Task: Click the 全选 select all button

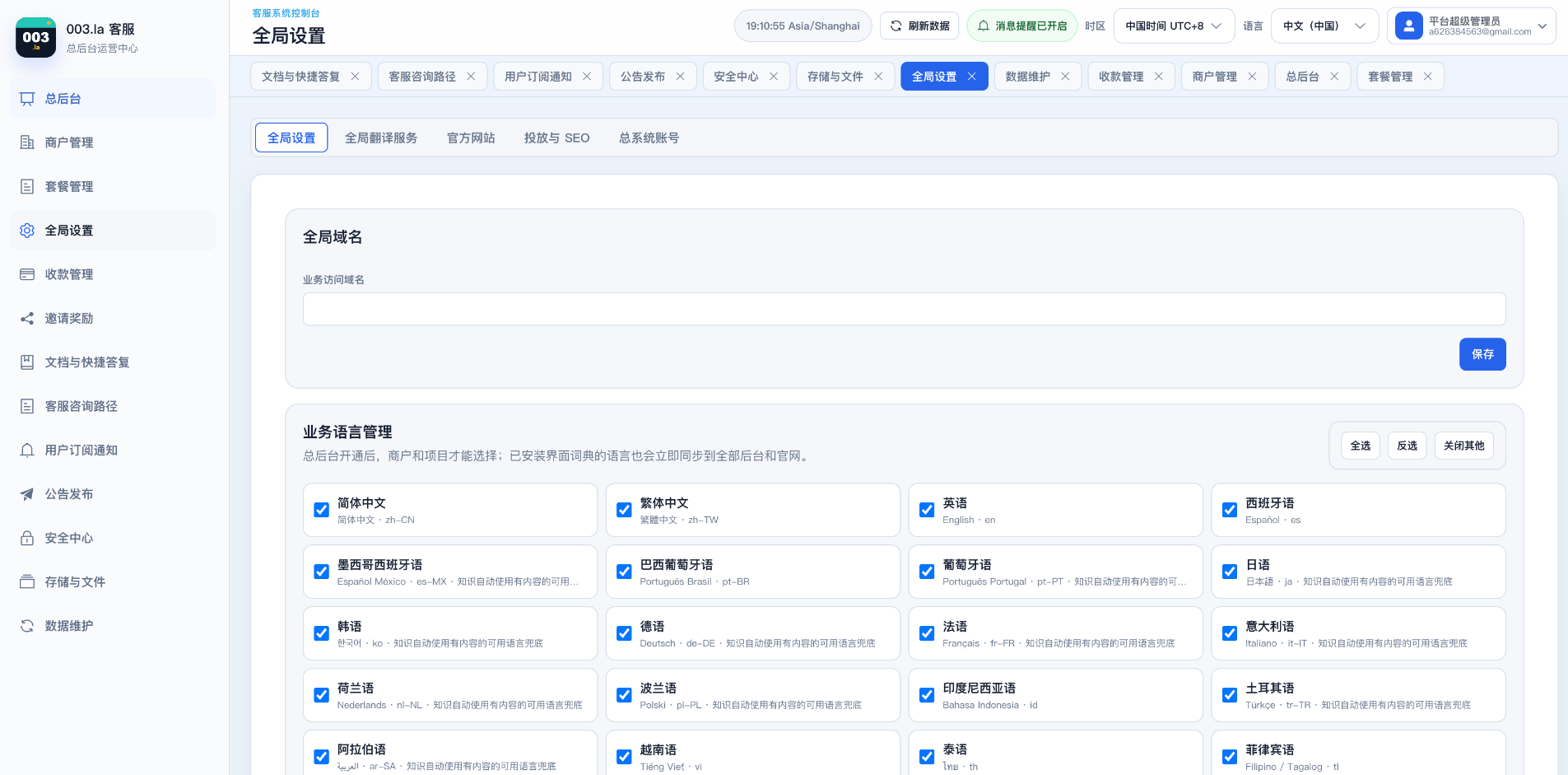Action: pos(1361,446)
